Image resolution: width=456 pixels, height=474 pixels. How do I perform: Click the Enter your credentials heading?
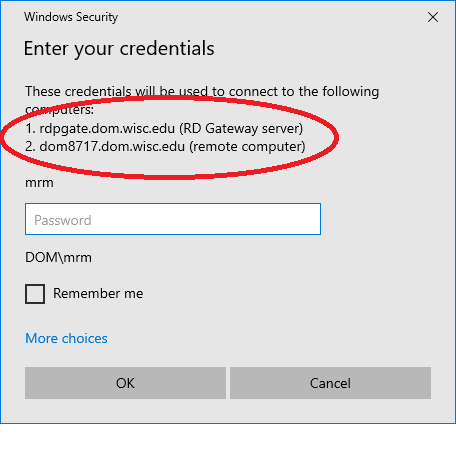coord(119,49)
